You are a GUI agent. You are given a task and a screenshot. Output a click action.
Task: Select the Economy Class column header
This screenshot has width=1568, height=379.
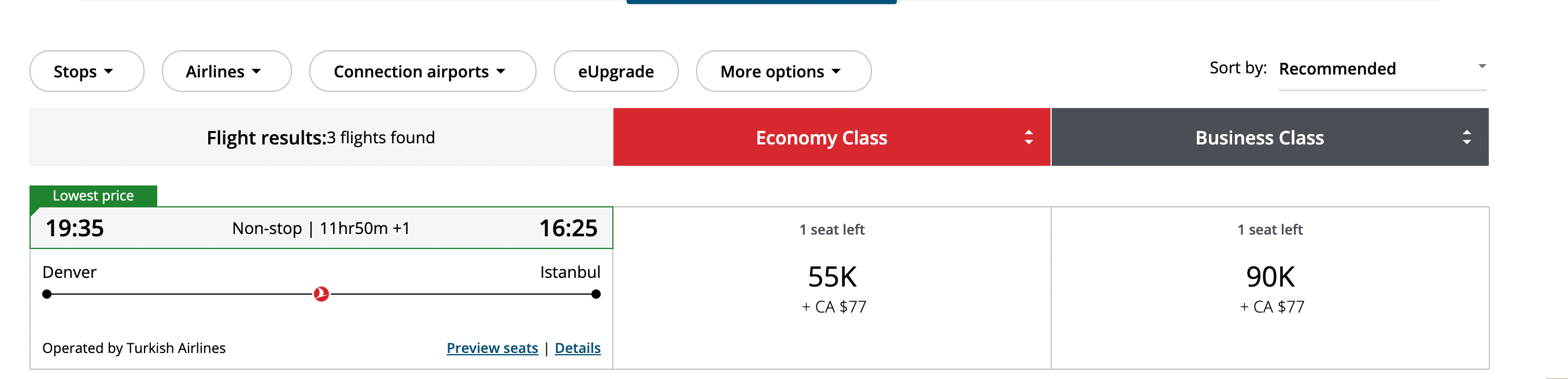pos(821,138)
